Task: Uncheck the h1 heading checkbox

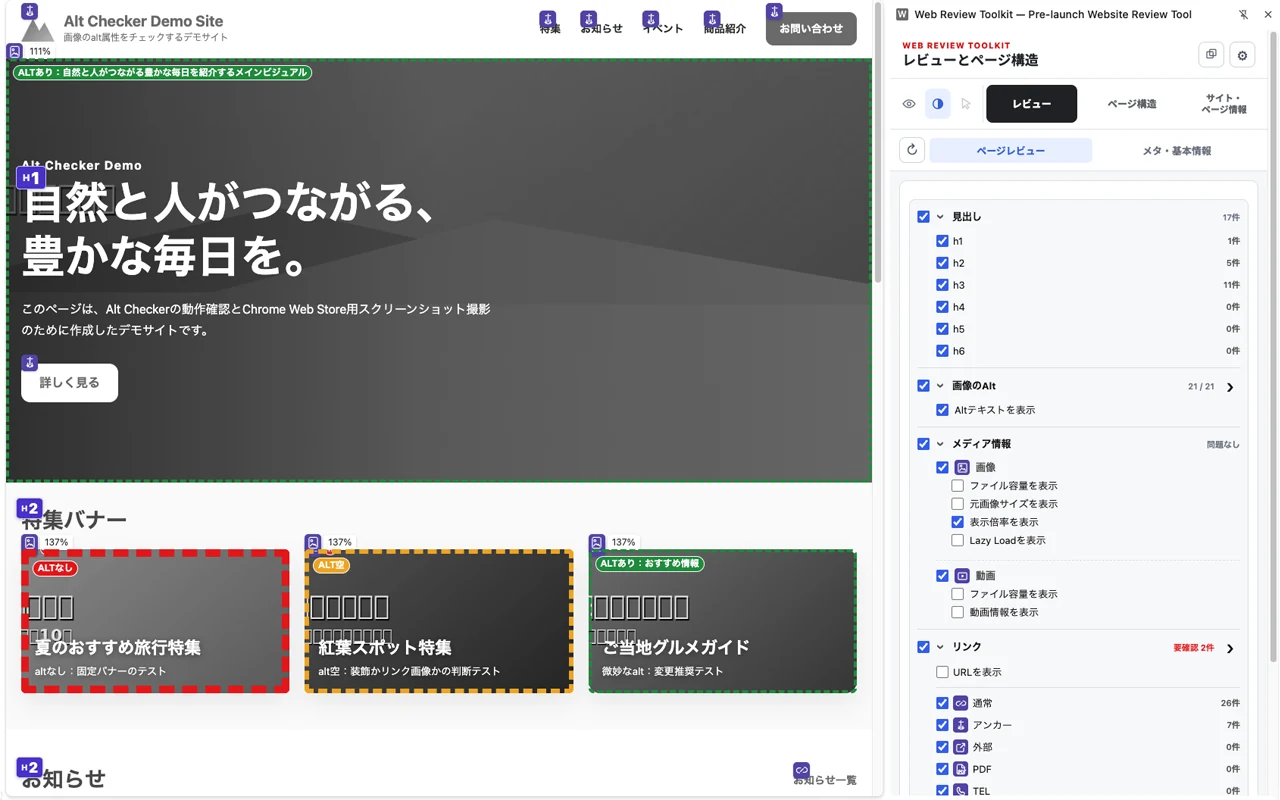Action: coord(942,241)
